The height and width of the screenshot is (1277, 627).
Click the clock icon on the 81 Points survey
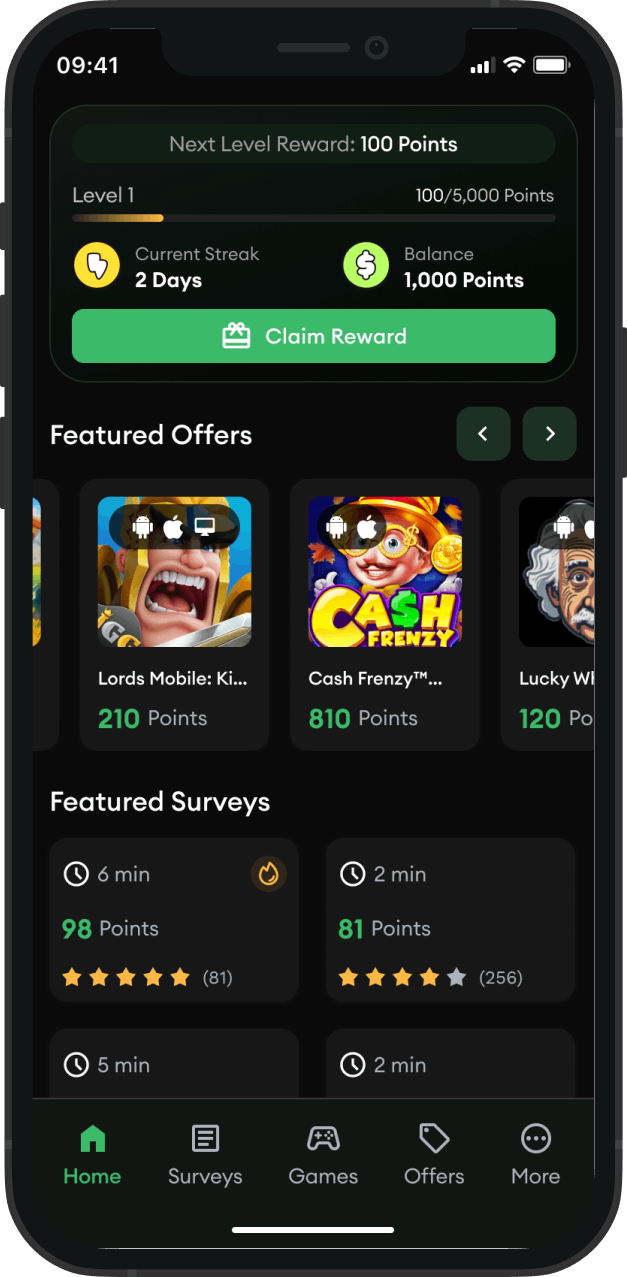tap(352, 874)
